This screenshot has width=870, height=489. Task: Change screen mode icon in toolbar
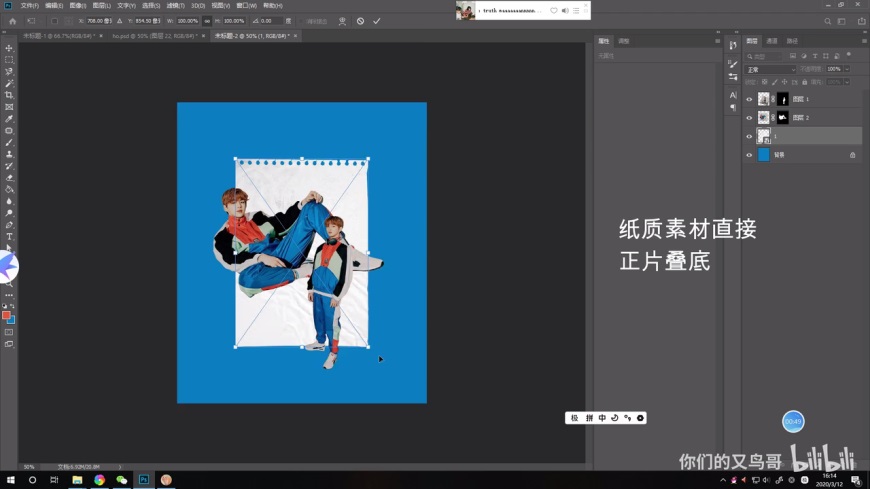point(9,344)
